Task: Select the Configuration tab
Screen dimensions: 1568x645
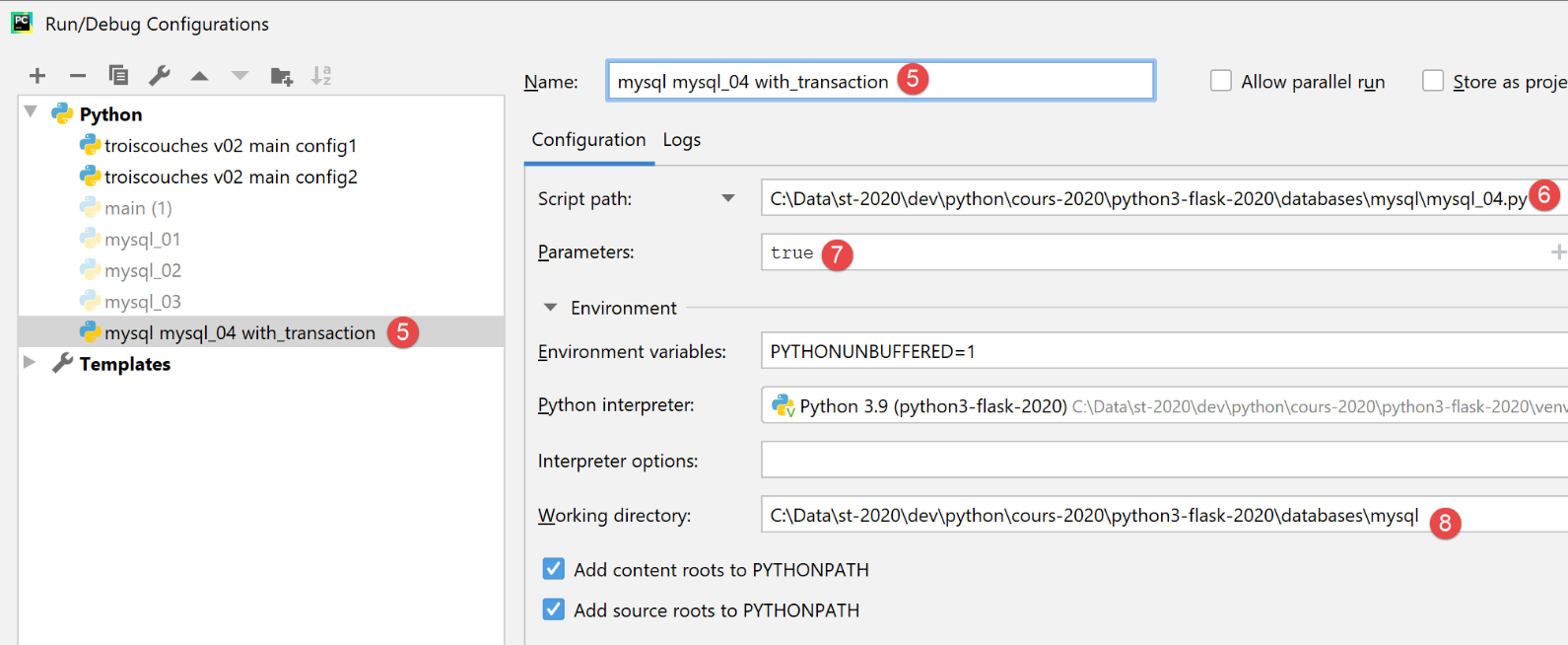Action: pyautogui.click(x=588, y=139)
